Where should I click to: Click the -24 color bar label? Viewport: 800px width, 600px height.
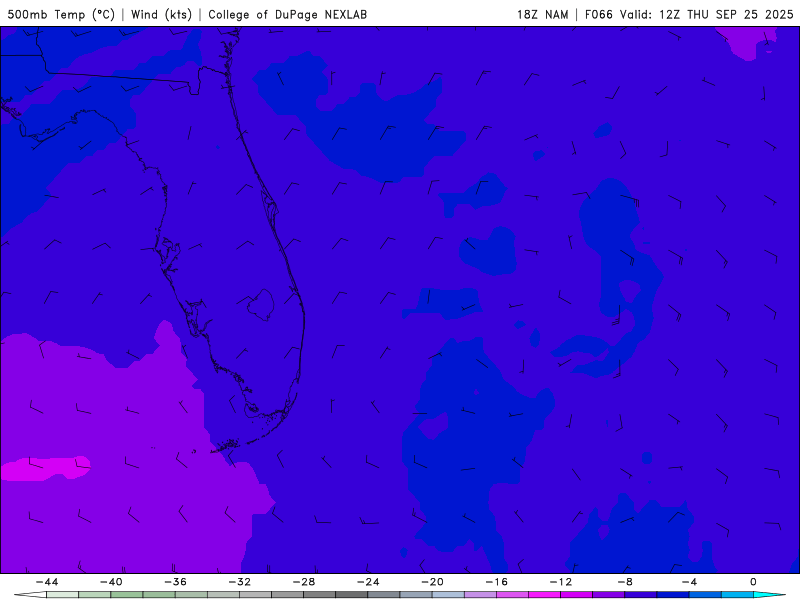pyautogui.click(x=368, y=582)
